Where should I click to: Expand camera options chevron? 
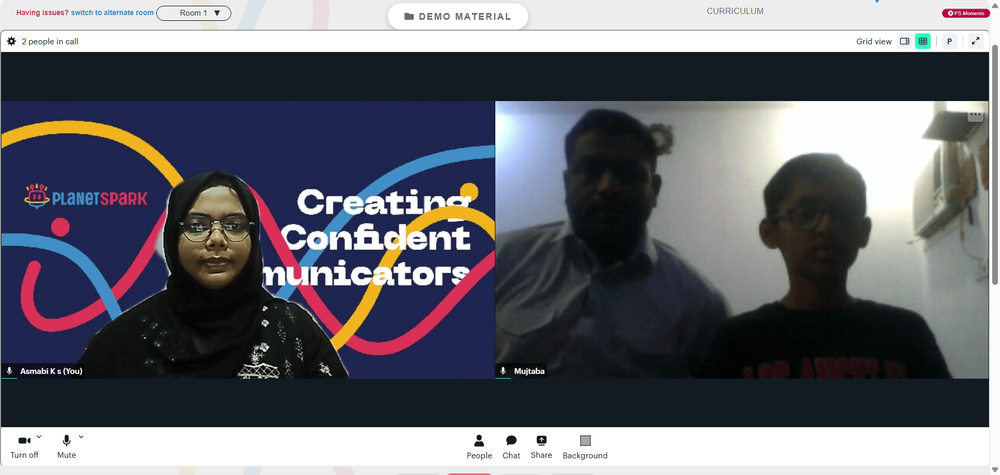coord(39,437)
